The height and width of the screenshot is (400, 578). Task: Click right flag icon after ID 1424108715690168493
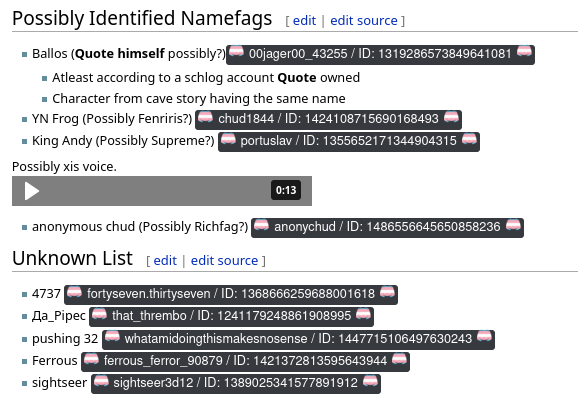451,117
